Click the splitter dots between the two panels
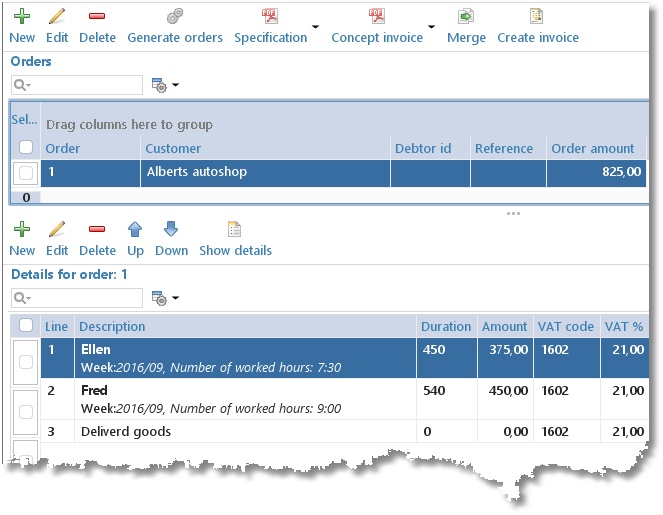The width and height of the screenshot is (663, 515). click(x=513, y=214)
